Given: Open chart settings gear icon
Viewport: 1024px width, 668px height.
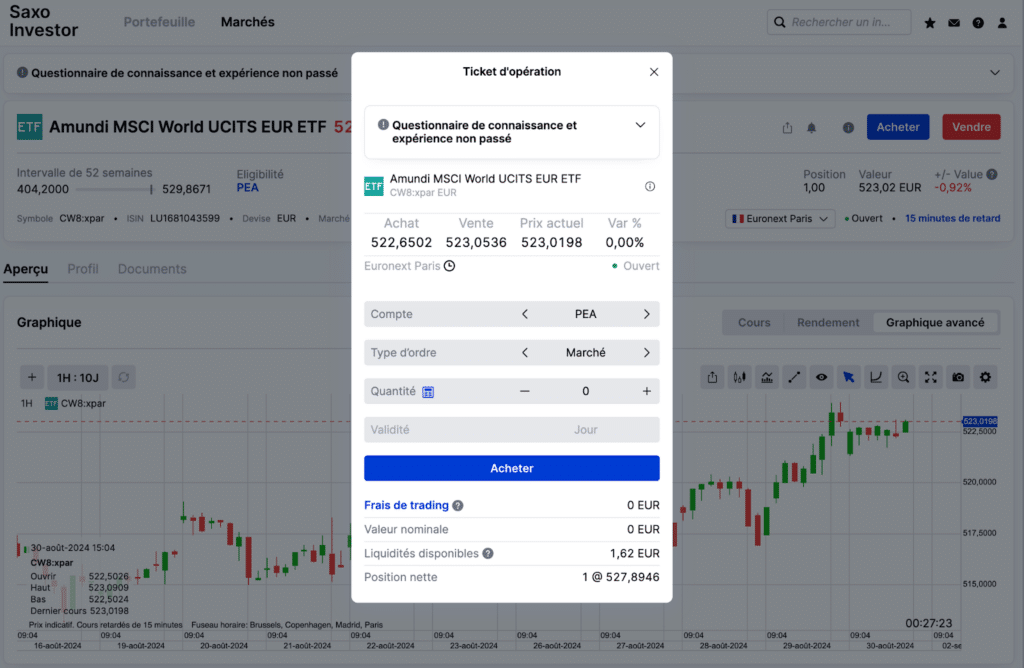Looking at the screenshot, I should tap(985, 377).
